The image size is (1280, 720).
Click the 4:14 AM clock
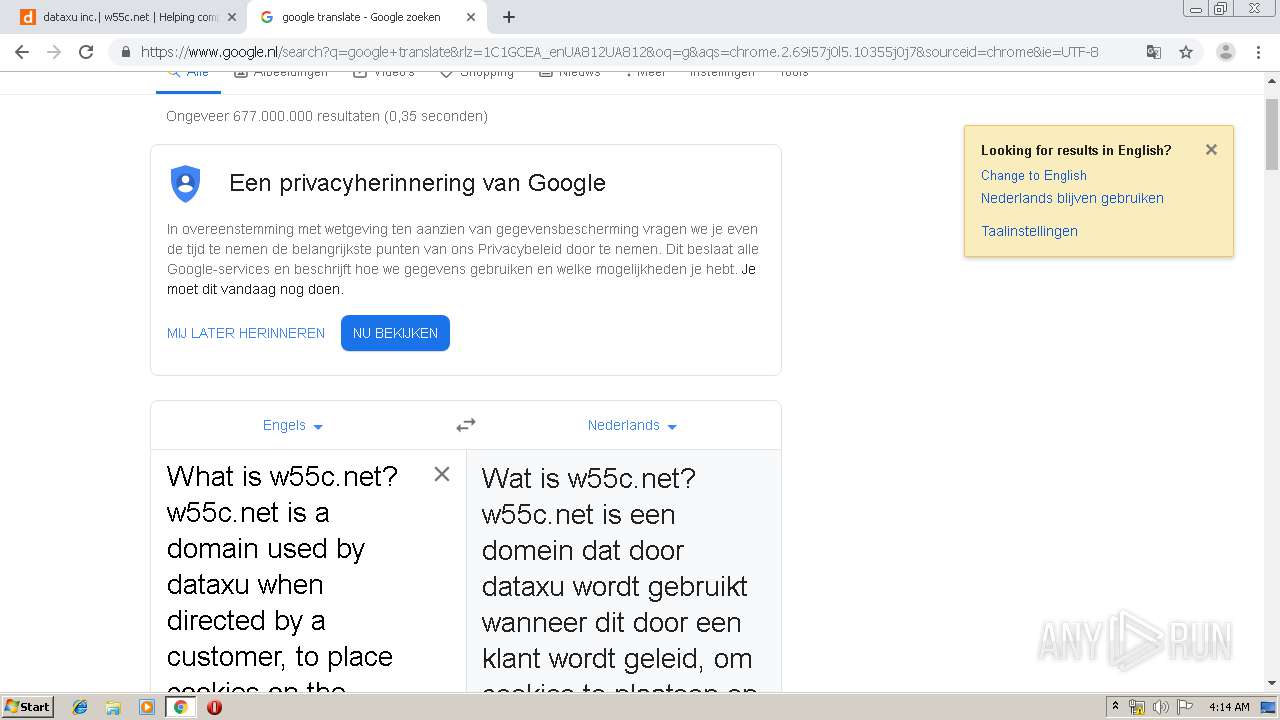click(x=1229, y=707)
